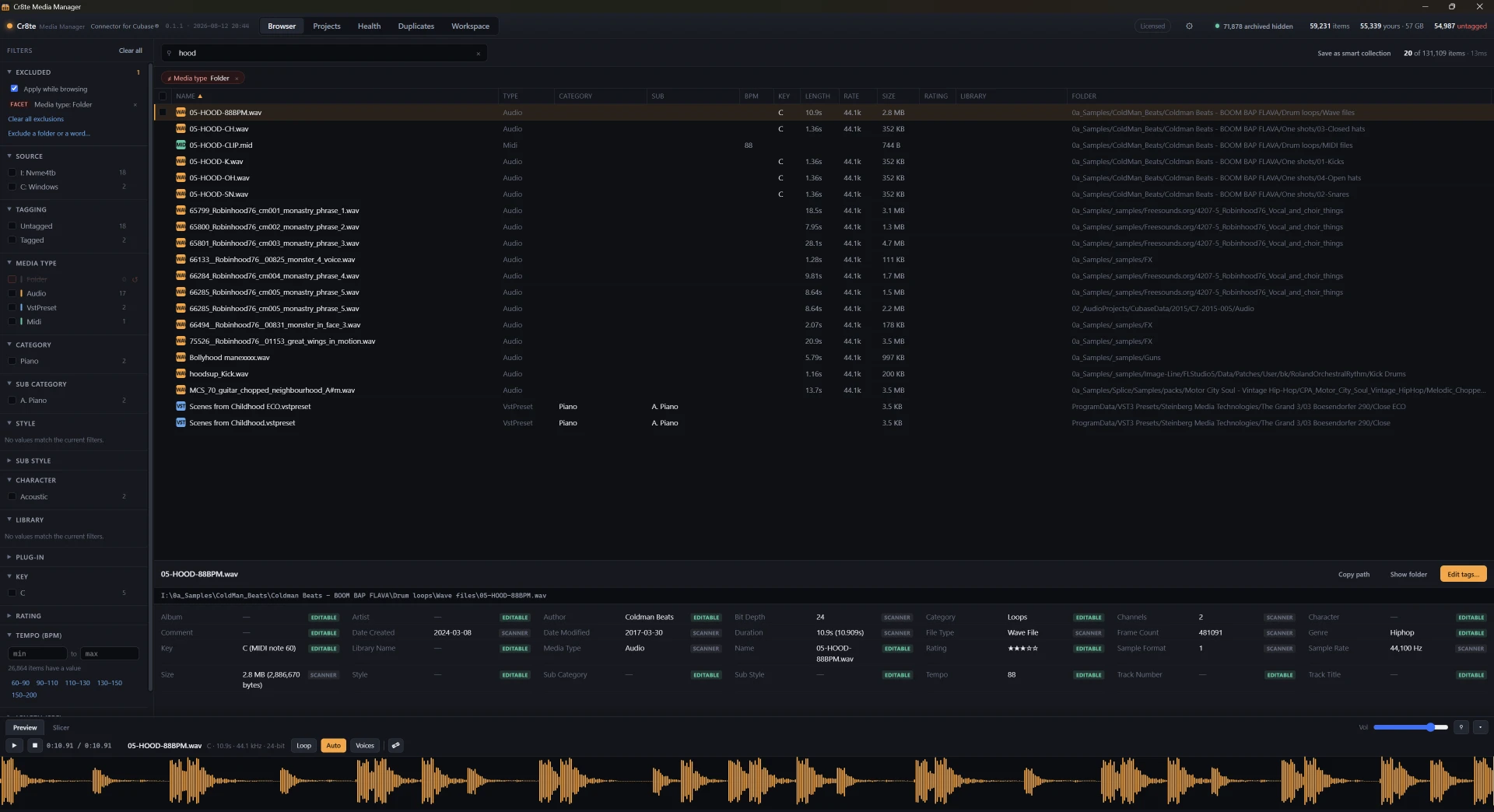Switch to the Projects tab
This screenshot has height=812, width=1494.
[x=327, y=26]
